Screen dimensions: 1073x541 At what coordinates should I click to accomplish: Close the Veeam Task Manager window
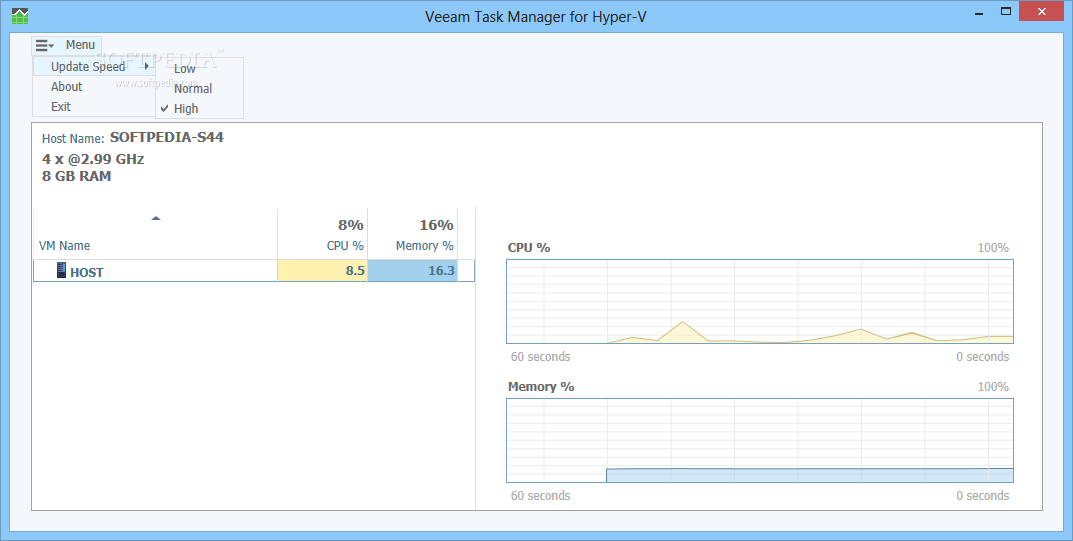[x=1042, y=12]
